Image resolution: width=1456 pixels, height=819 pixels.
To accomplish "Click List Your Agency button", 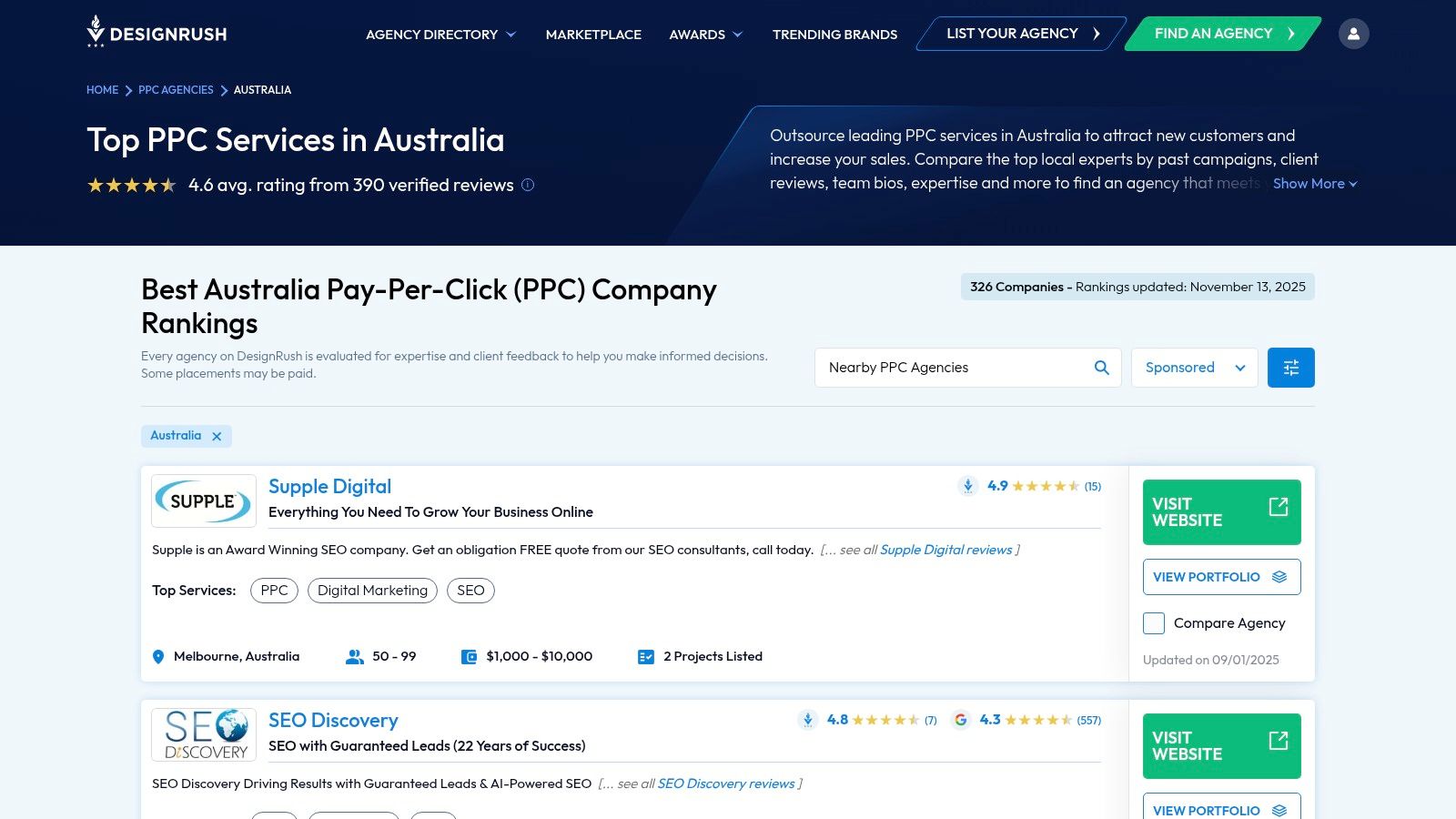I will 1022,34.
